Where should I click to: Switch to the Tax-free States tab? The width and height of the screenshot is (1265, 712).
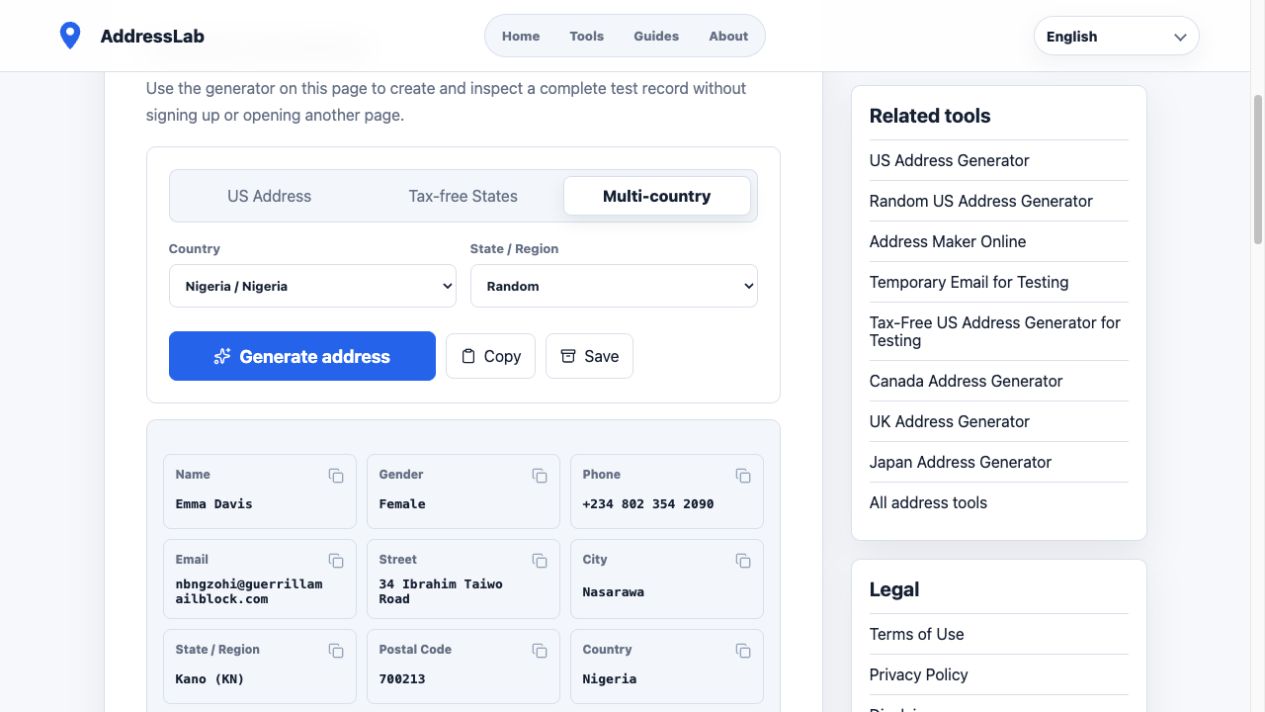tap(463, 196)
